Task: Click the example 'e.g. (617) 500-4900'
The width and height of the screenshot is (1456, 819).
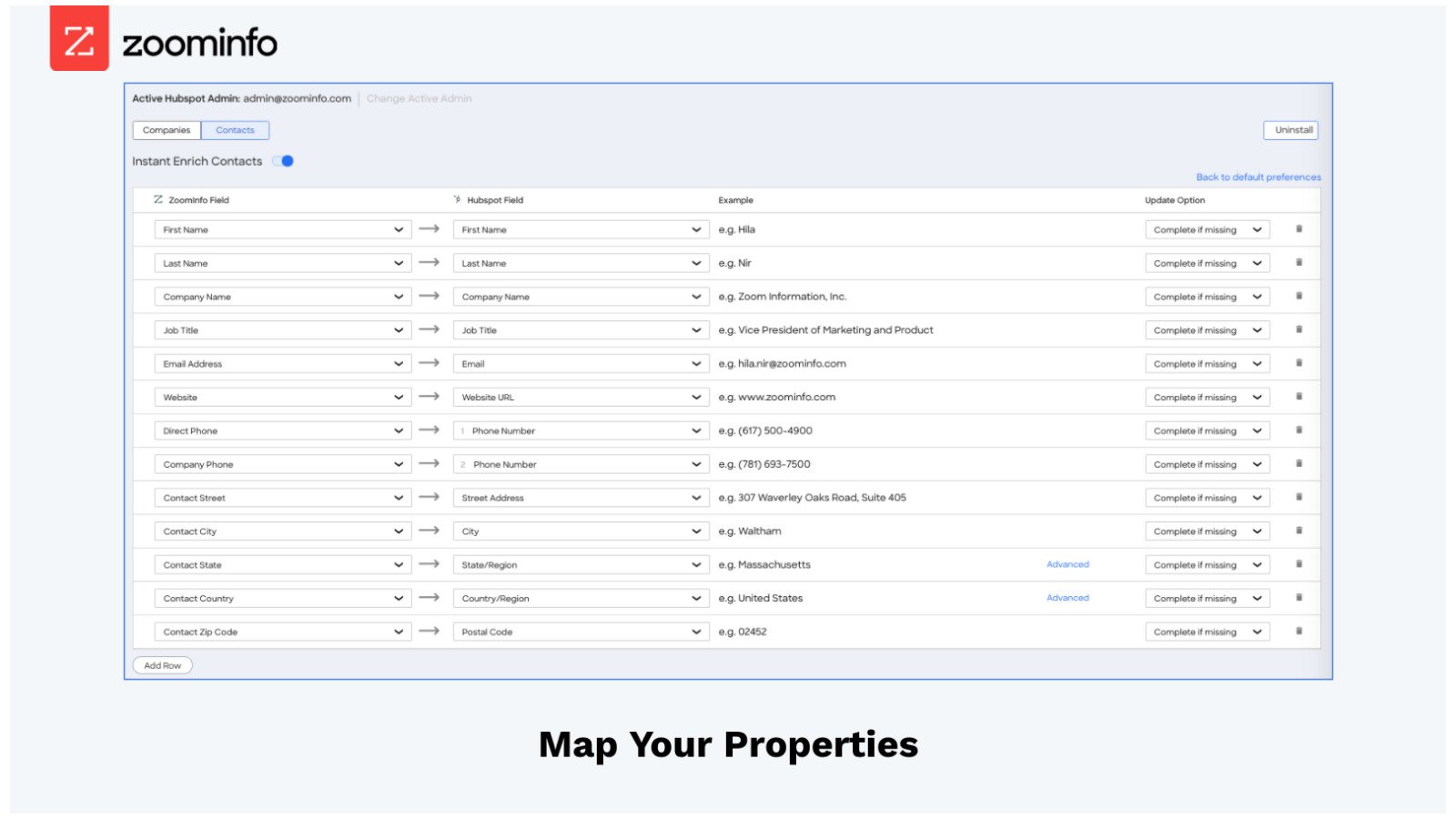Action: 765,430
